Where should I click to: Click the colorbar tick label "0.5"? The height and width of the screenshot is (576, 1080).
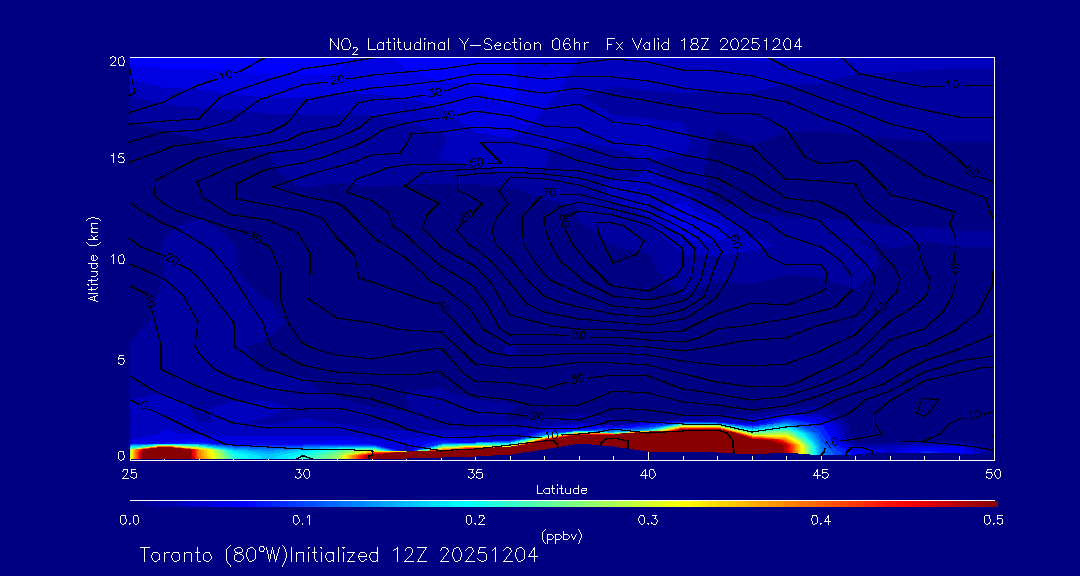994,521
